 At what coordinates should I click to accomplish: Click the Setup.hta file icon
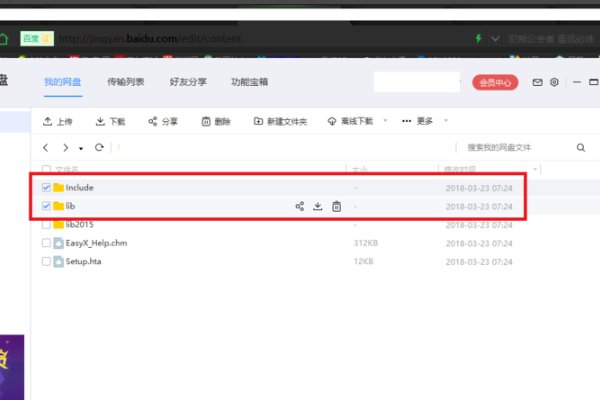(x=59, y=261)
